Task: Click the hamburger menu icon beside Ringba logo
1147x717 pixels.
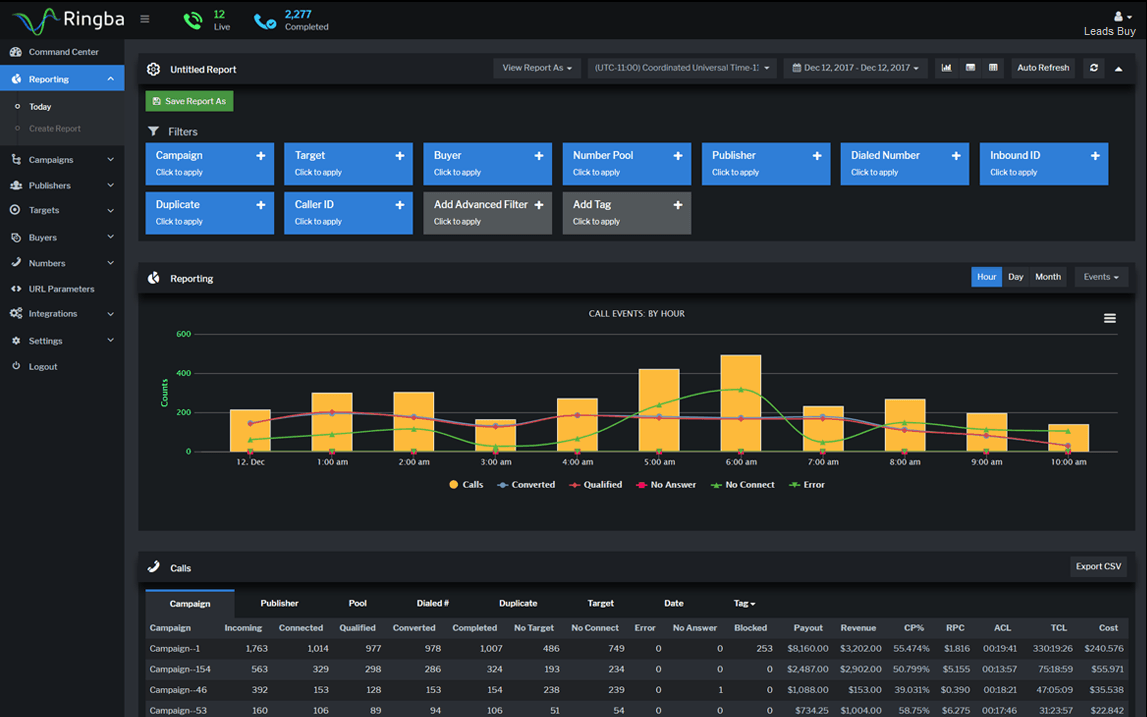Action: coord(145,19)
